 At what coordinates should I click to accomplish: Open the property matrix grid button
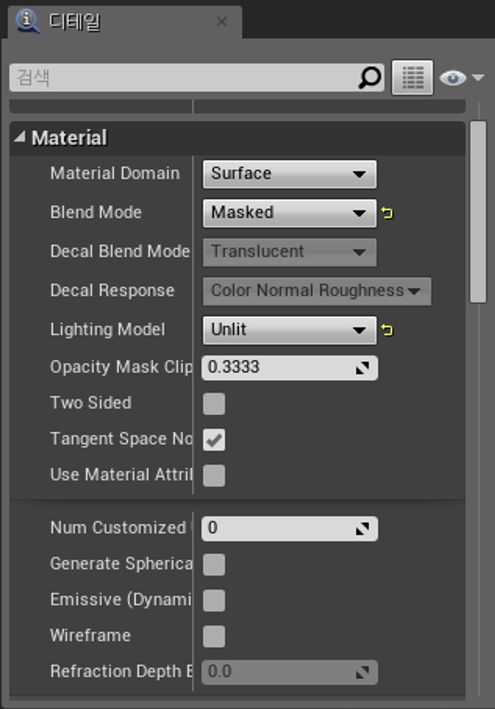click(412, 78)
